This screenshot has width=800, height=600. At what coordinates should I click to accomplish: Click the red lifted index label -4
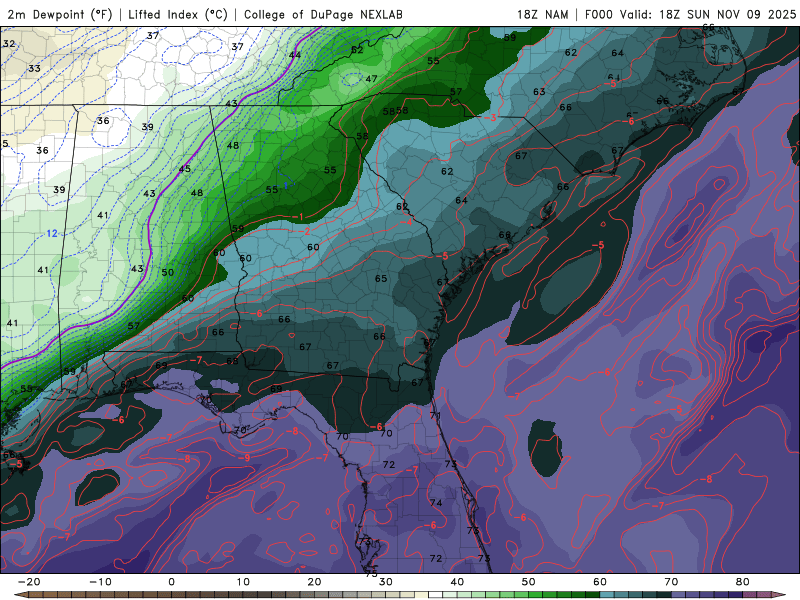tap(407, 222)
